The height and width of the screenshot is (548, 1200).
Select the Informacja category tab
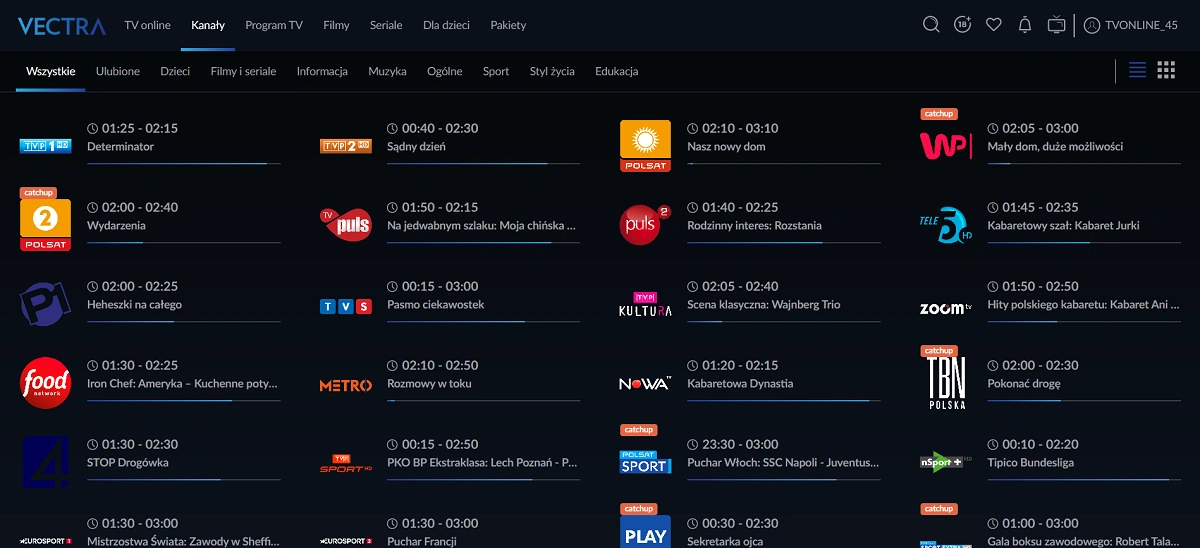[322, 71]
